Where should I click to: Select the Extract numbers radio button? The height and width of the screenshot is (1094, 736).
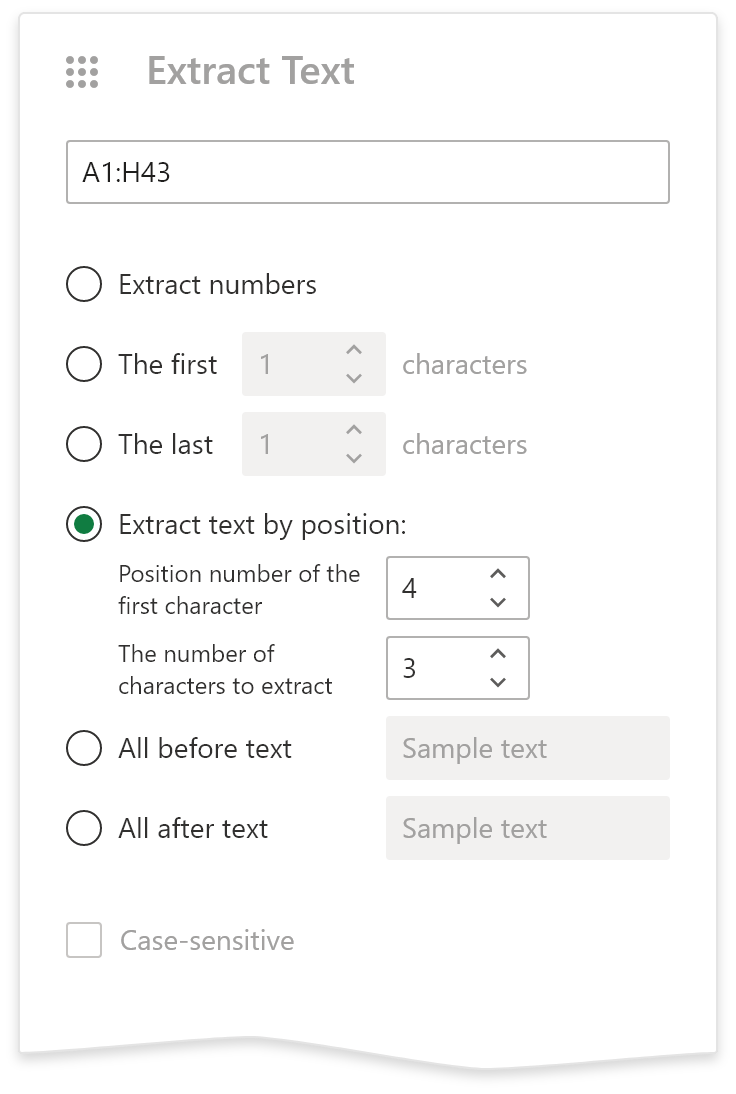coord(84,284)
